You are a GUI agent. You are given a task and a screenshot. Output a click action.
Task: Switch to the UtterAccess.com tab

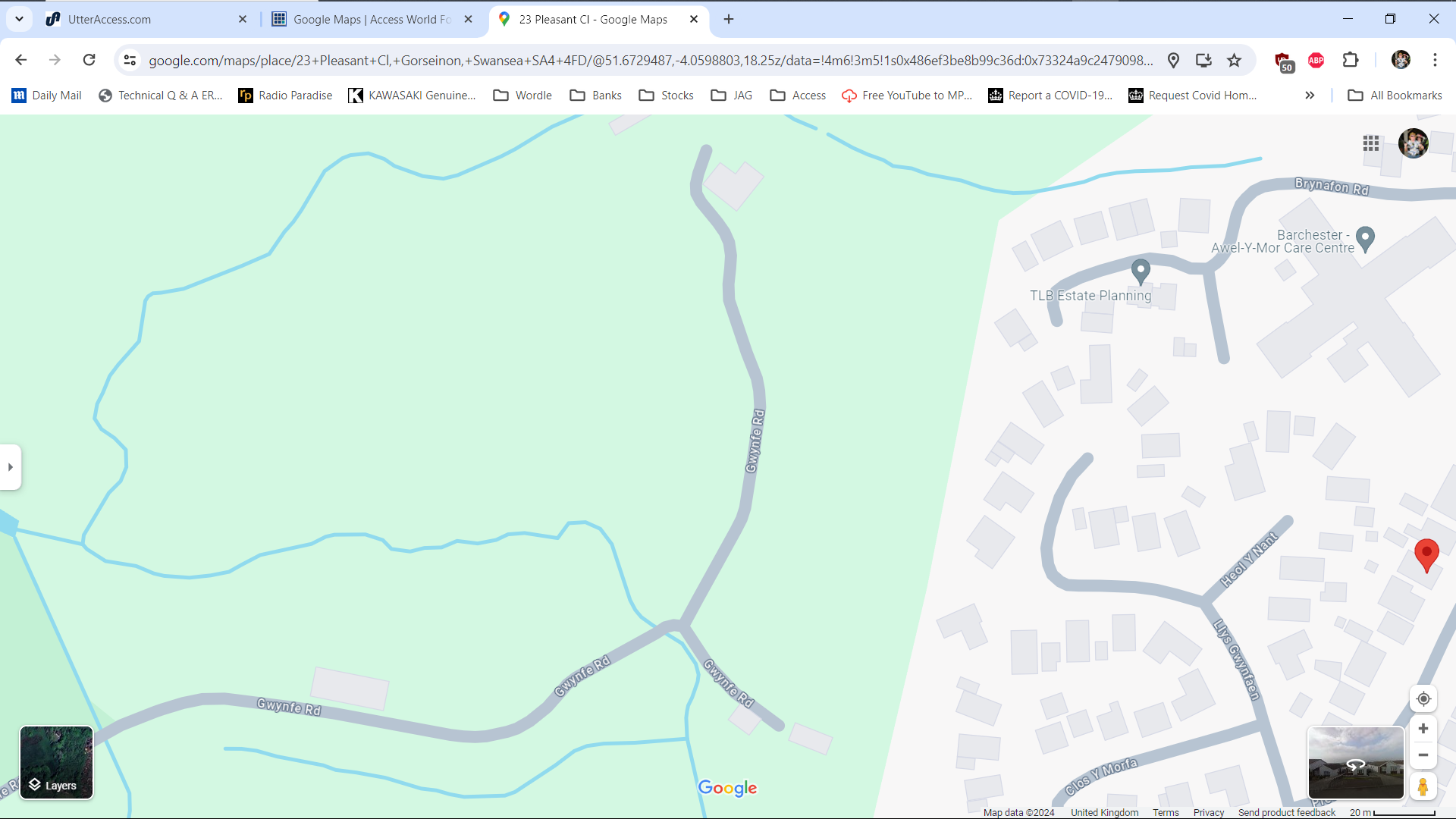point(110,20)
